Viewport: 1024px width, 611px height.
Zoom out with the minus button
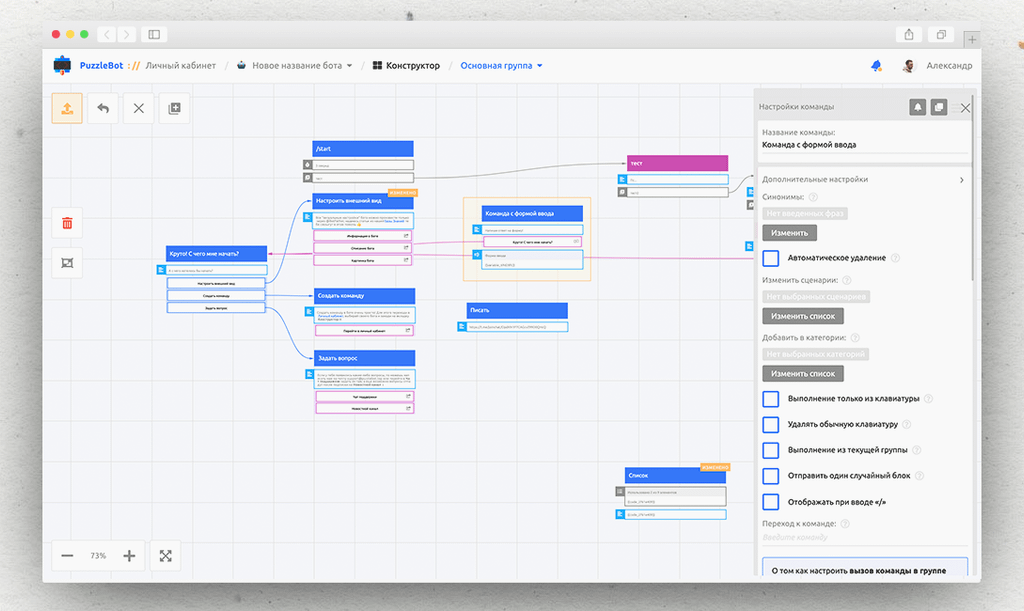point(67,556)
